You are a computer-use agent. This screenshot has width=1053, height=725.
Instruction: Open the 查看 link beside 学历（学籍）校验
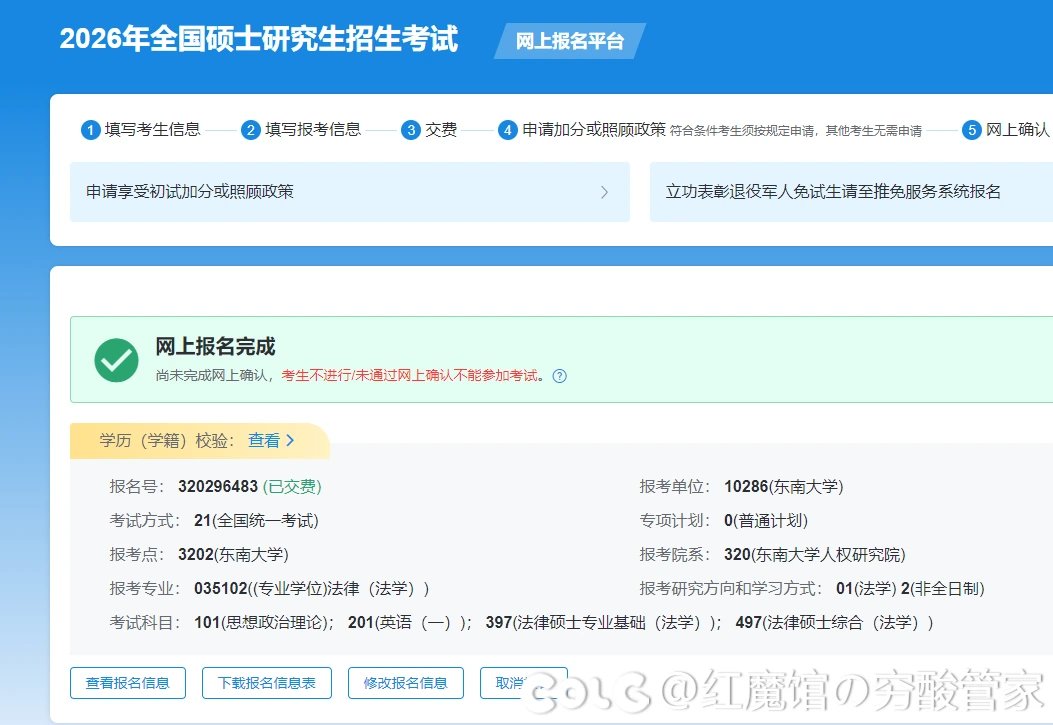click(x=271, y=440)
